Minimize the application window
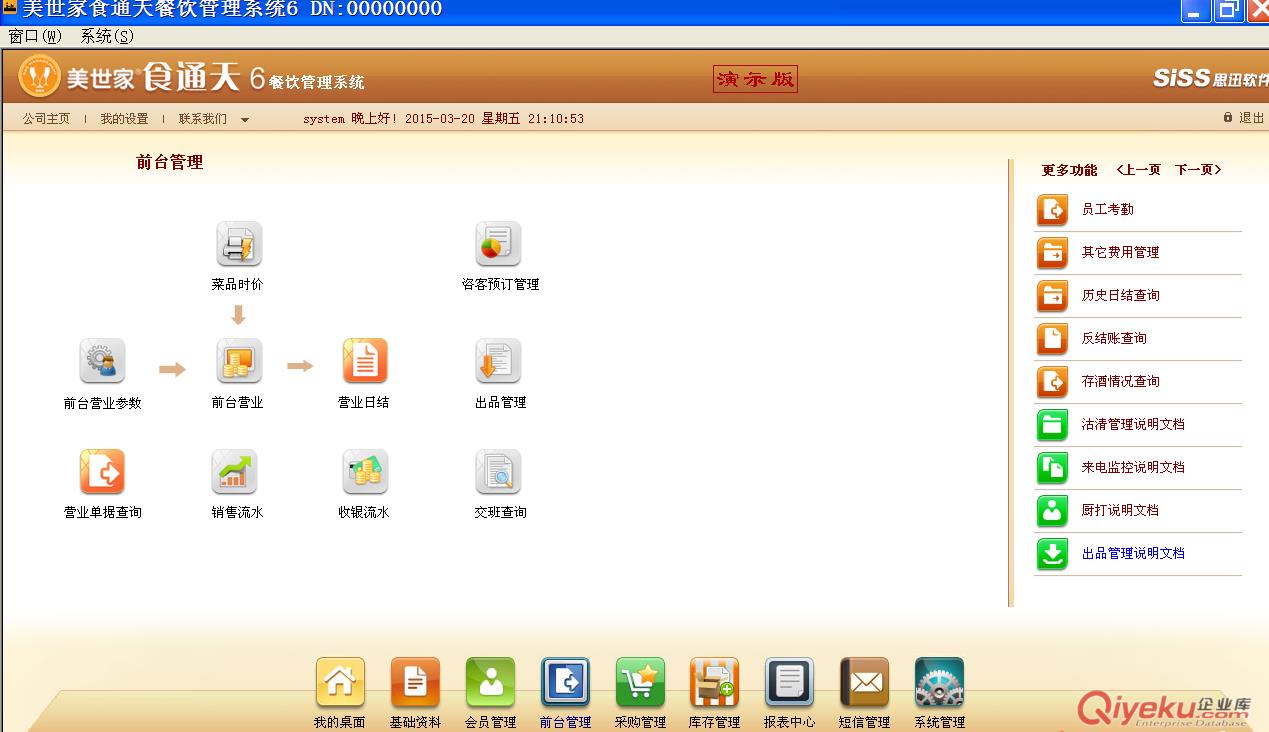The width and height of the screenshot is (1269, 732). pos(1196,11)
